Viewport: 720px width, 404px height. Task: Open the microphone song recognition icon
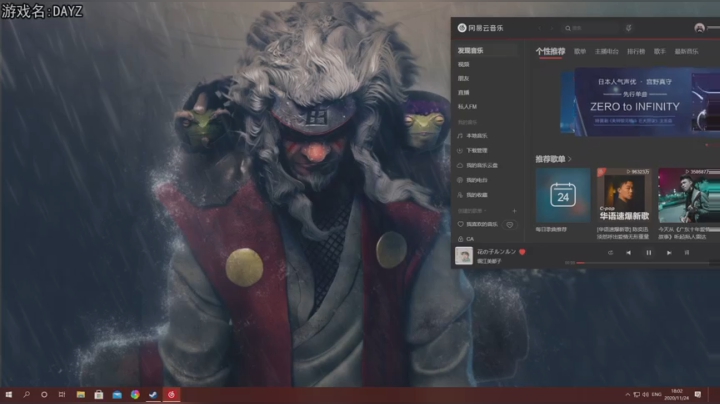[x=629, y=28]
